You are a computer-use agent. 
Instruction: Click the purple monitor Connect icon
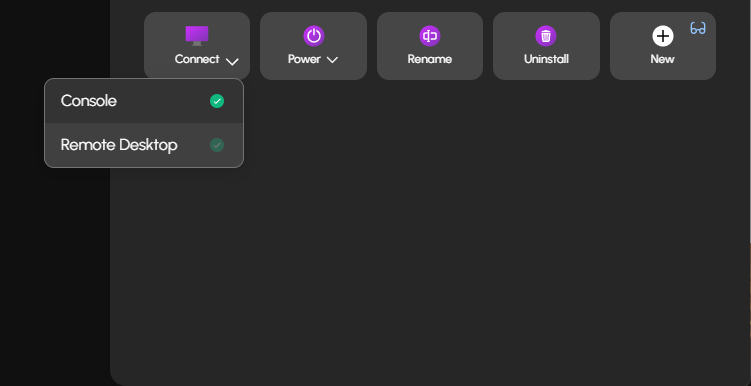click(x=197, y=36)
